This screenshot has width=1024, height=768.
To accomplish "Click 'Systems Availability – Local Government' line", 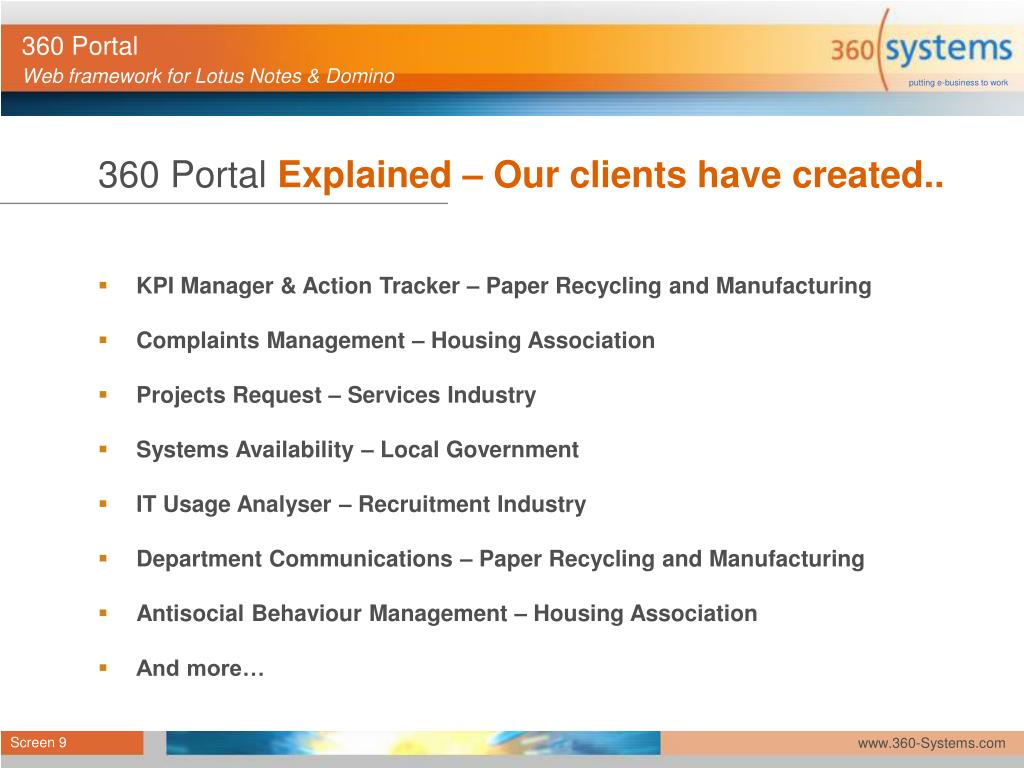I will click(x=357, y=450).
